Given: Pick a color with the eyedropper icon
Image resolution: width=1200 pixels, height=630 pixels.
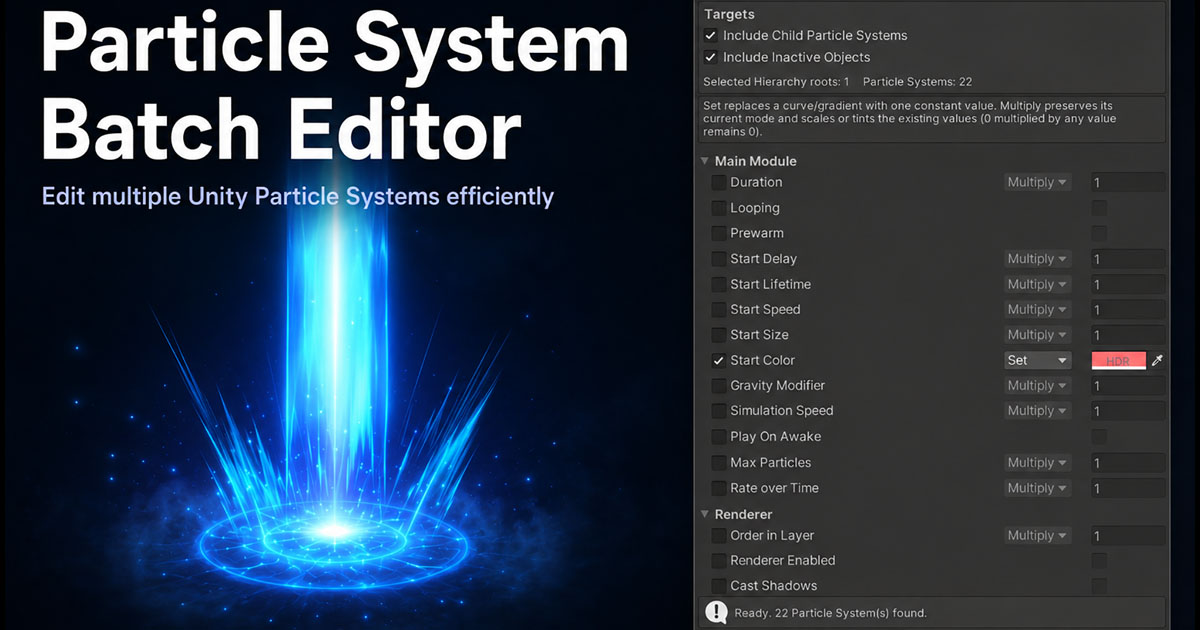Looking at the screenshot, I should 1157,360.
